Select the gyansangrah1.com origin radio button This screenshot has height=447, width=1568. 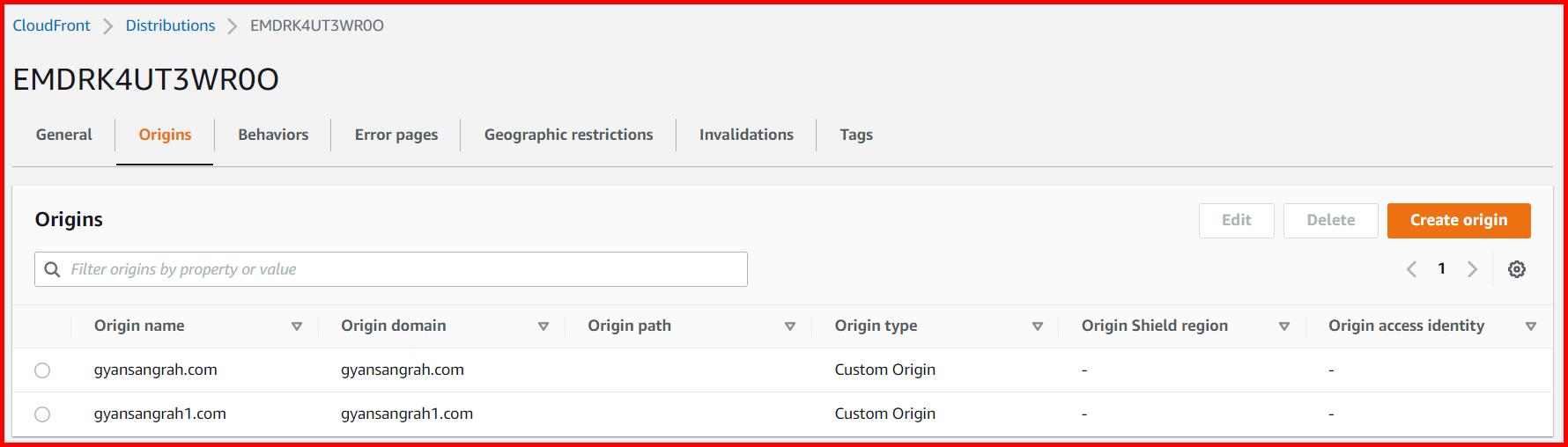(42, 414)
